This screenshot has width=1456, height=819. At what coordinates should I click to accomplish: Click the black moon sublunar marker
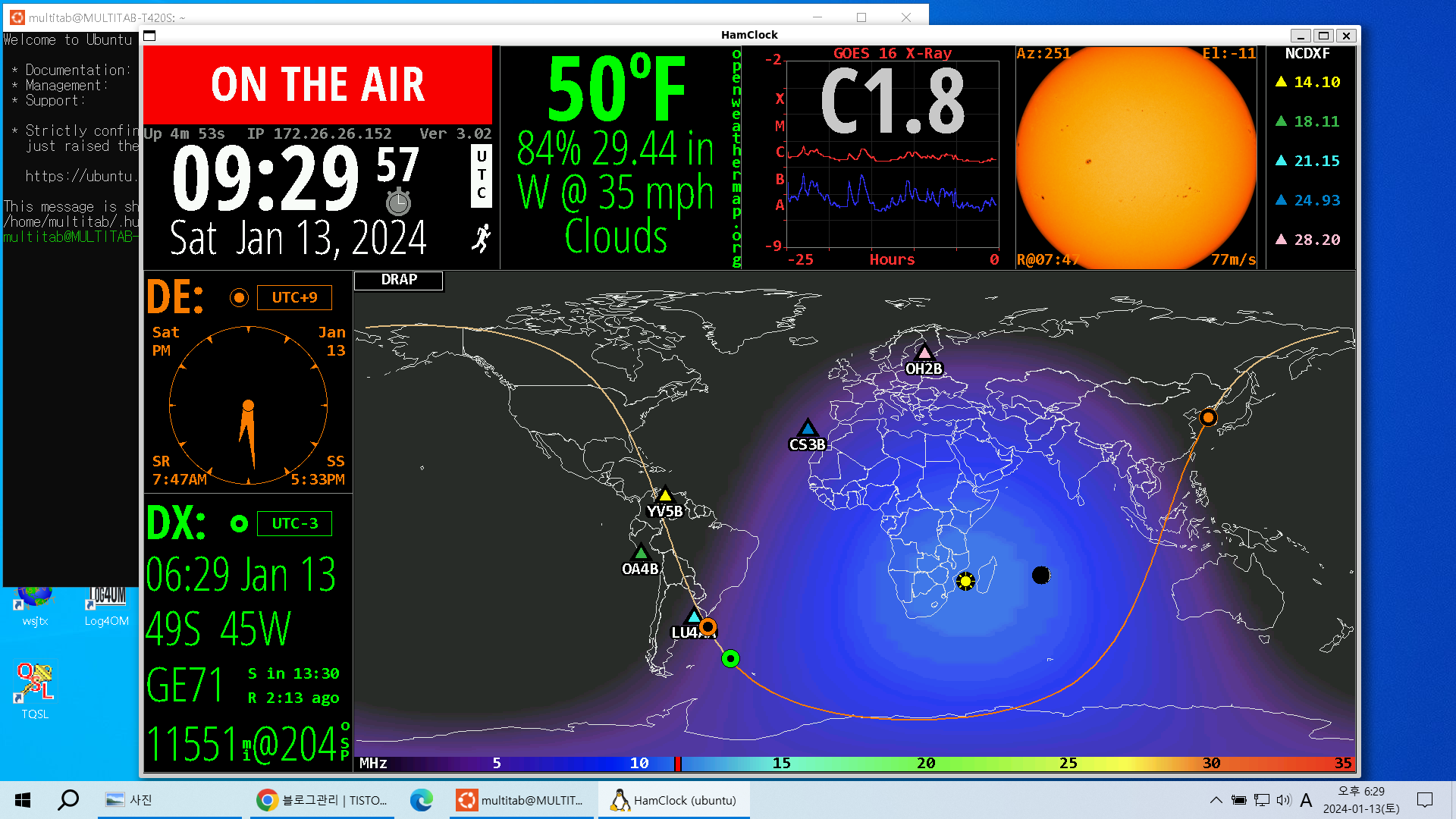[x=1041, y=576]
